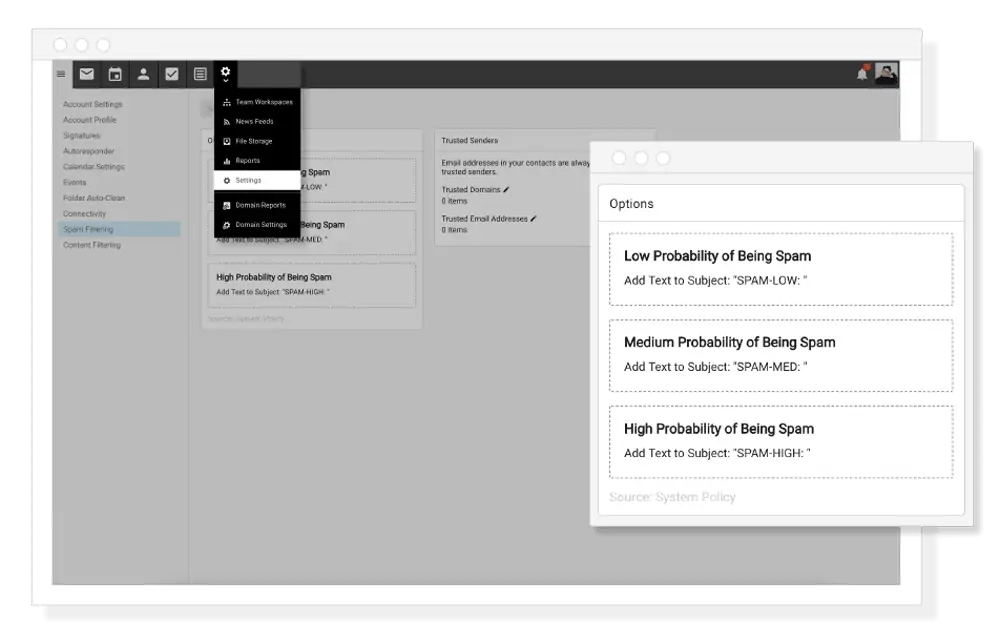Go to Account Settings in sidebar
This screenshot has width=1000, height=642.
pyautogui.click(x=92, y=104)
